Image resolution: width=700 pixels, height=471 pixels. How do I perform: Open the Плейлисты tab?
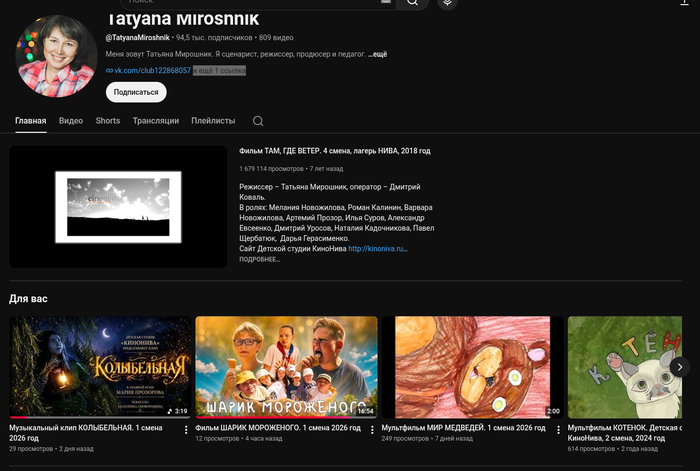(x=213, y=121)
